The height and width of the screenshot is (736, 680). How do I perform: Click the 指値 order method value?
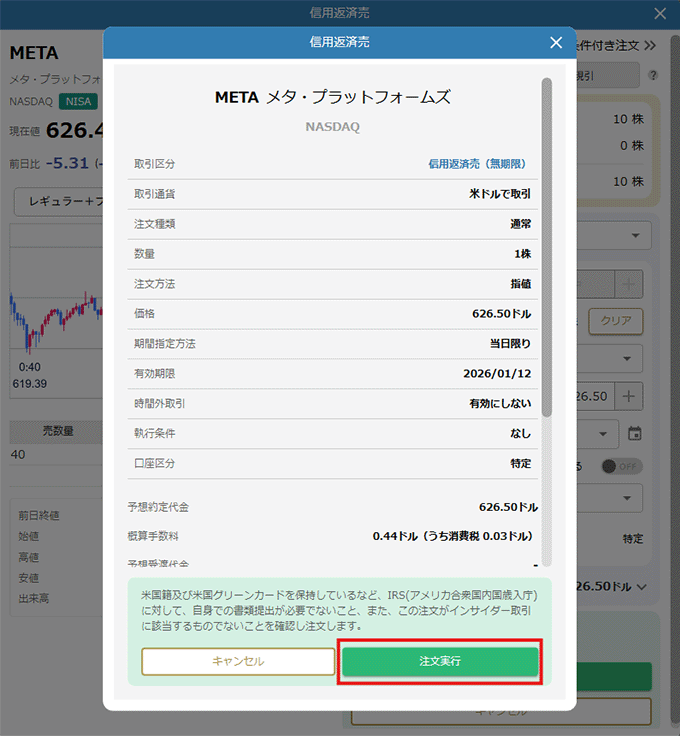point(520,284)
